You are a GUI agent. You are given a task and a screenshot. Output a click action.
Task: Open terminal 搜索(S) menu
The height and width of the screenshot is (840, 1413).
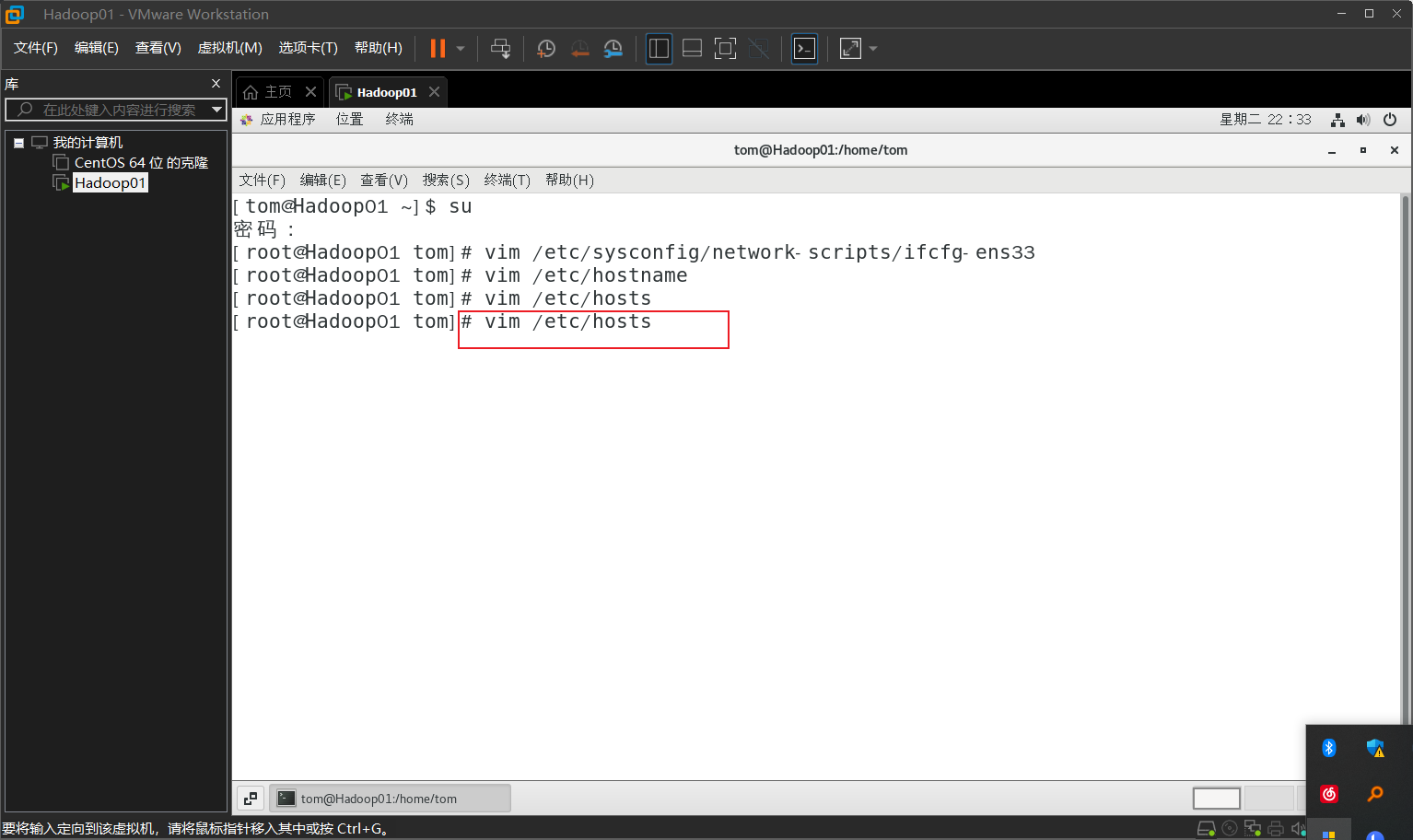click(x=446, y=180)
